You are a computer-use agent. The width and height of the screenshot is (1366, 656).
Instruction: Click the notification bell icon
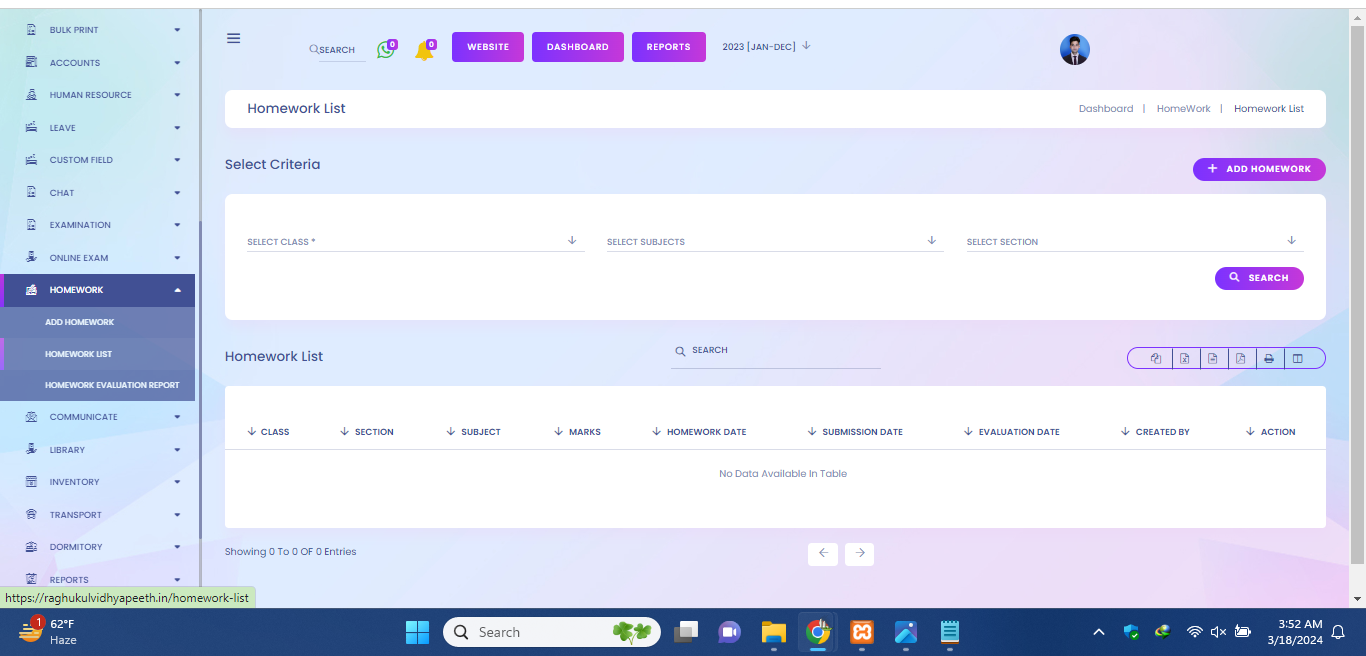(x=424, y=50)
